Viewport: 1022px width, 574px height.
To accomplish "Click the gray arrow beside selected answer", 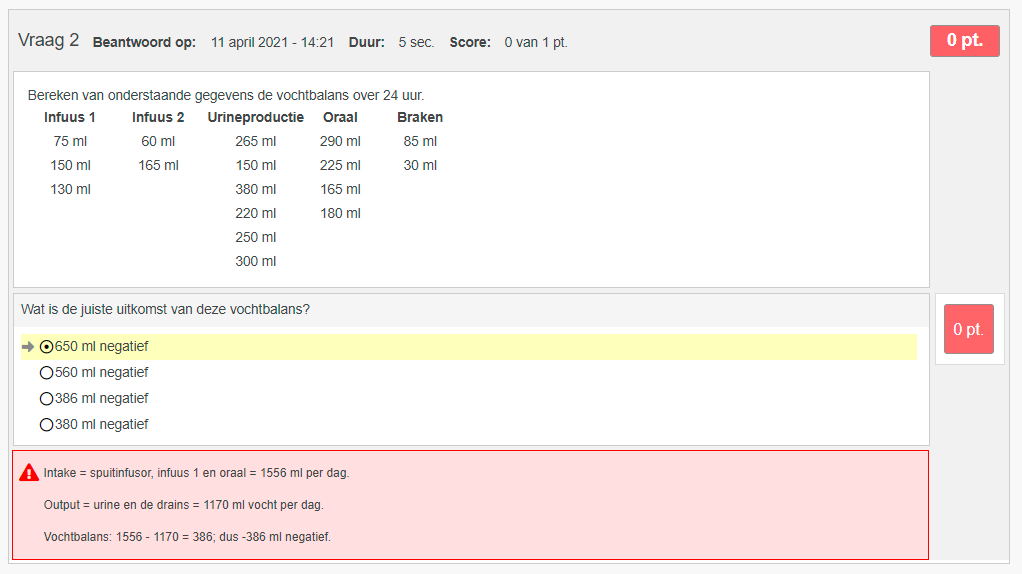I will 27,347.
